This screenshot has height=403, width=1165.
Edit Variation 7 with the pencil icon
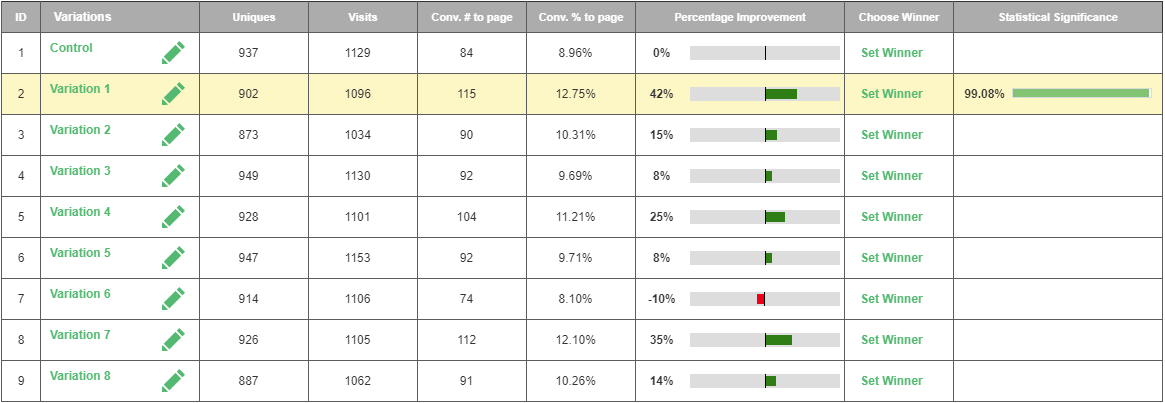coord(173,340)
